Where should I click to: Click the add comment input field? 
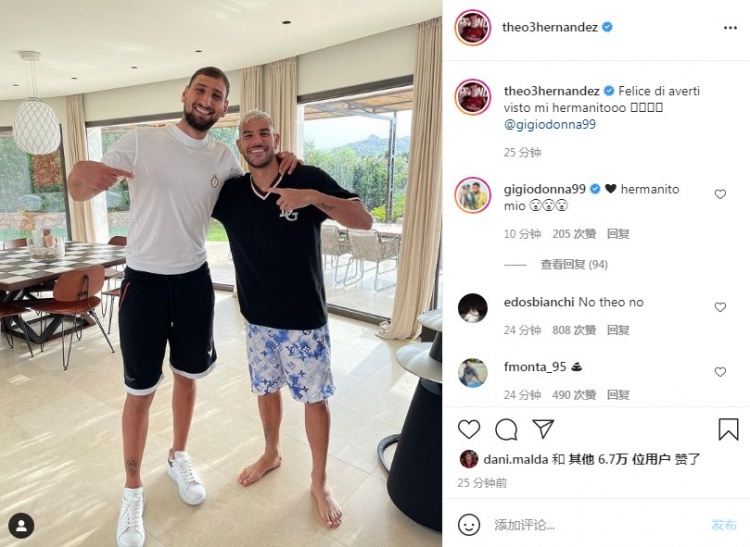pyautogui.click(x=596, y=525)
